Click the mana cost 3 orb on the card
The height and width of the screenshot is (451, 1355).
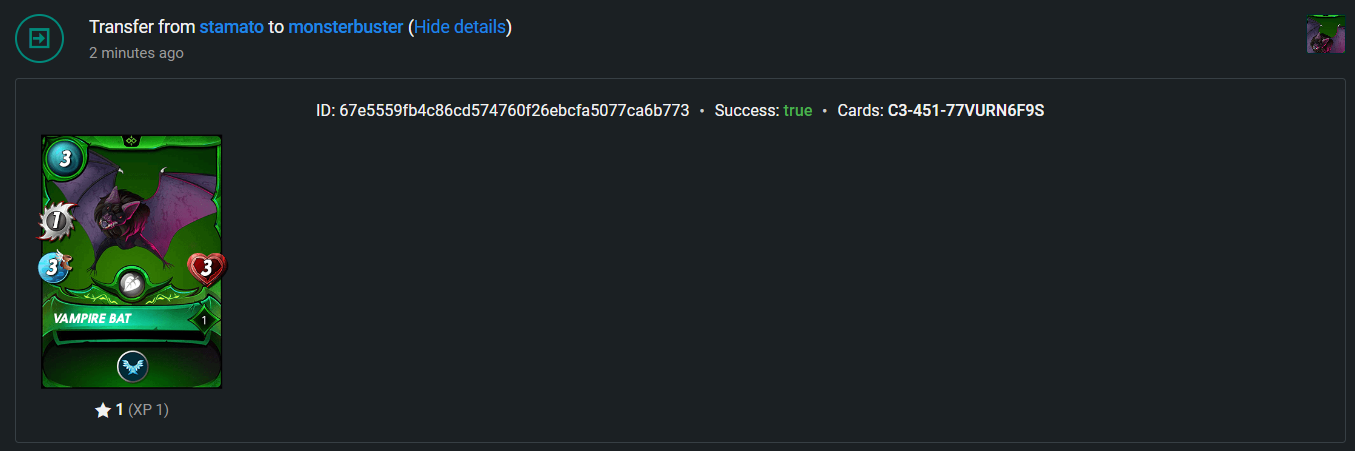point(63,157)
